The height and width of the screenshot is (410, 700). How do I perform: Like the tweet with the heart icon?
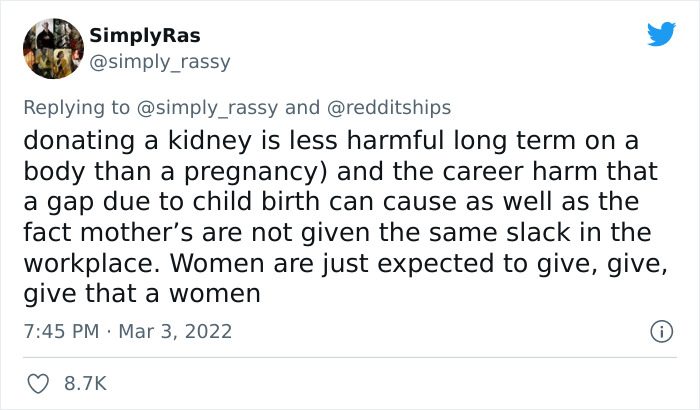[x=40, y=383]
